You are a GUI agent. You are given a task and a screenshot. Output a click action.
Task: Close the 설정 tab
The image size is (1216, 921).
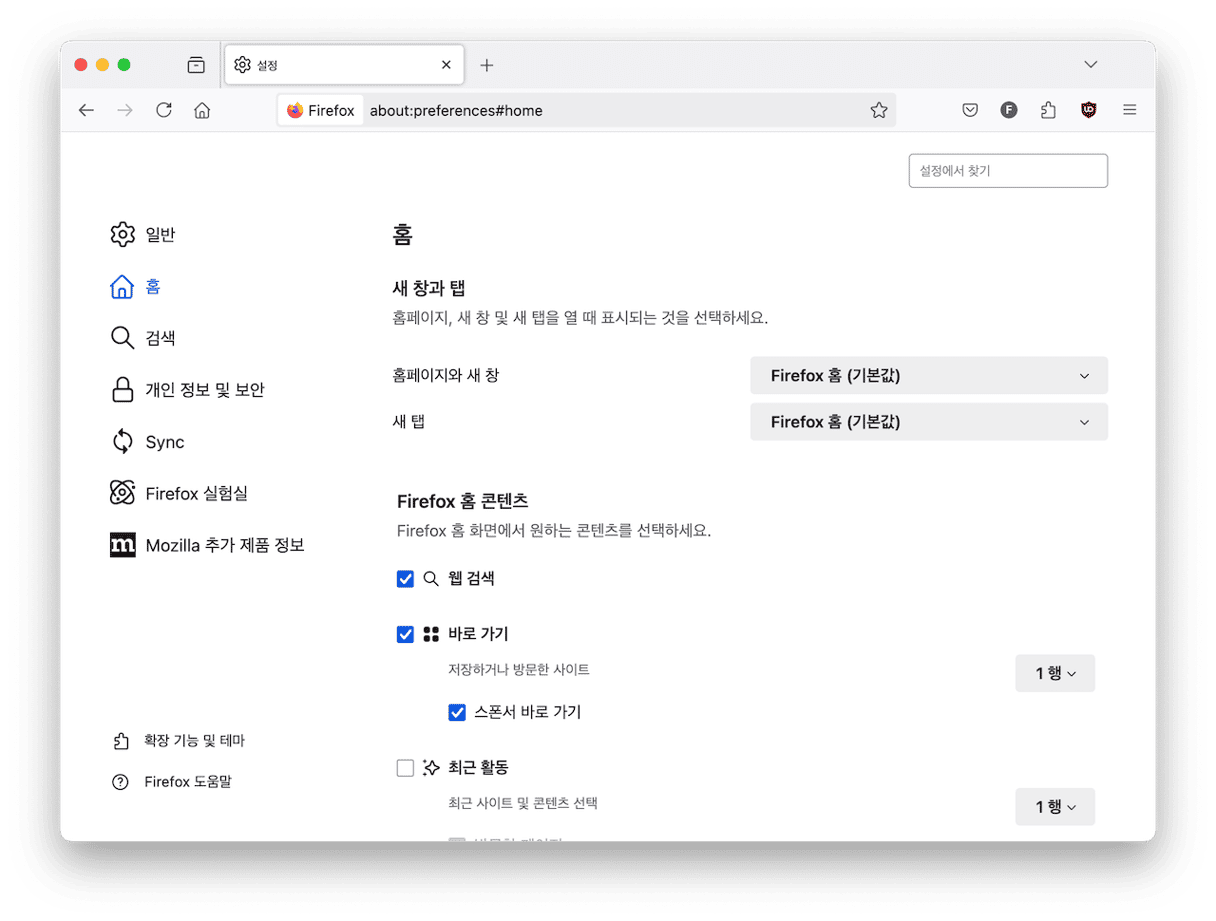click(446, 65)
